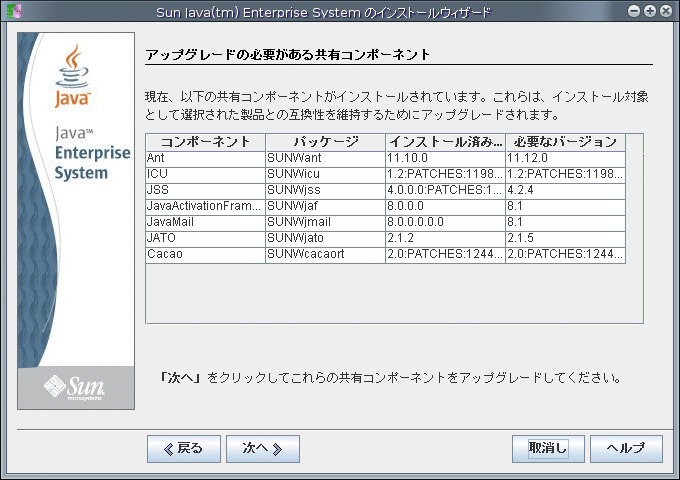The width and height of the screenshot is (680, 480).
Task: Select the Ant component cell
Action: pos(206,158)
